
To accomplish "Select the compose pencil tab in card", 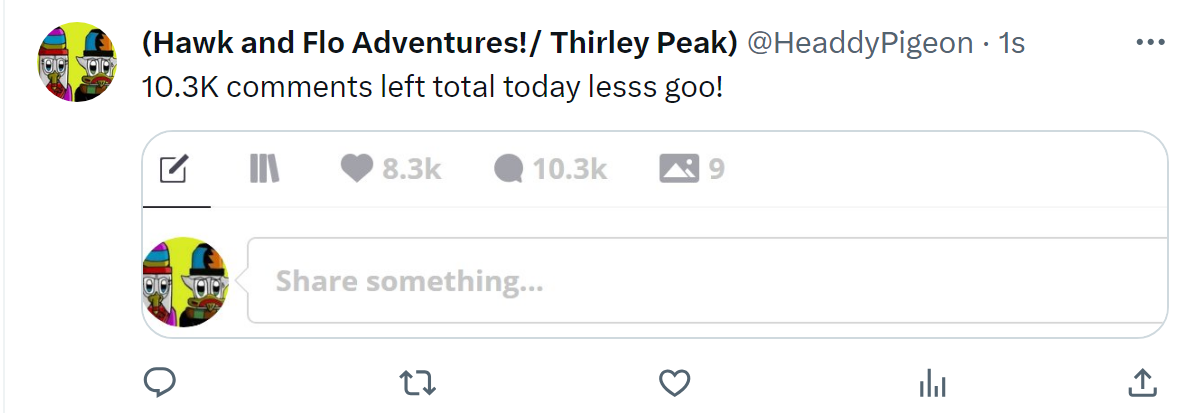I will (176, 171).
